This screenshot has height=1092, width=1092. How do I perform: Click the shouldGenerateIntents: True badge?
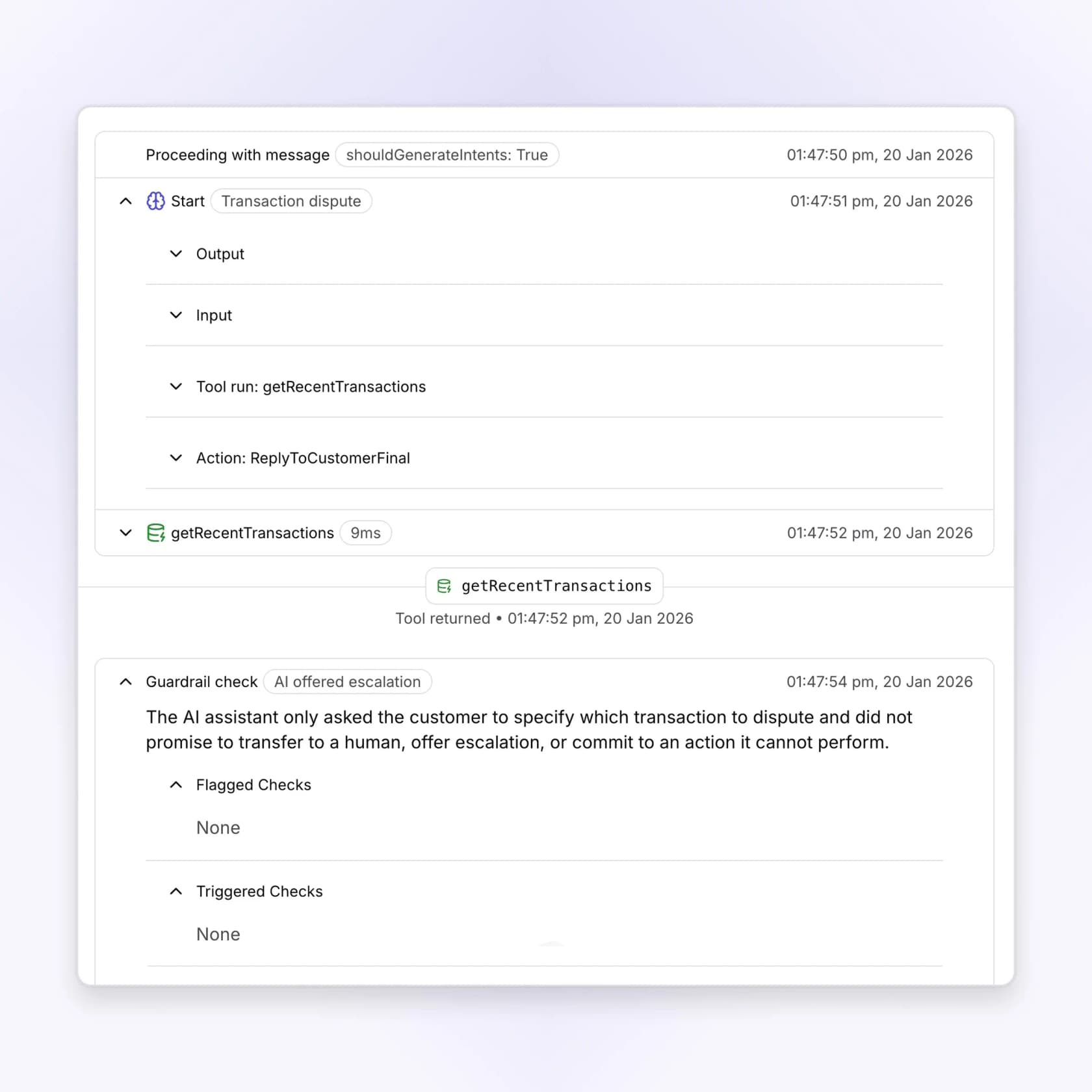pos(447,155)
